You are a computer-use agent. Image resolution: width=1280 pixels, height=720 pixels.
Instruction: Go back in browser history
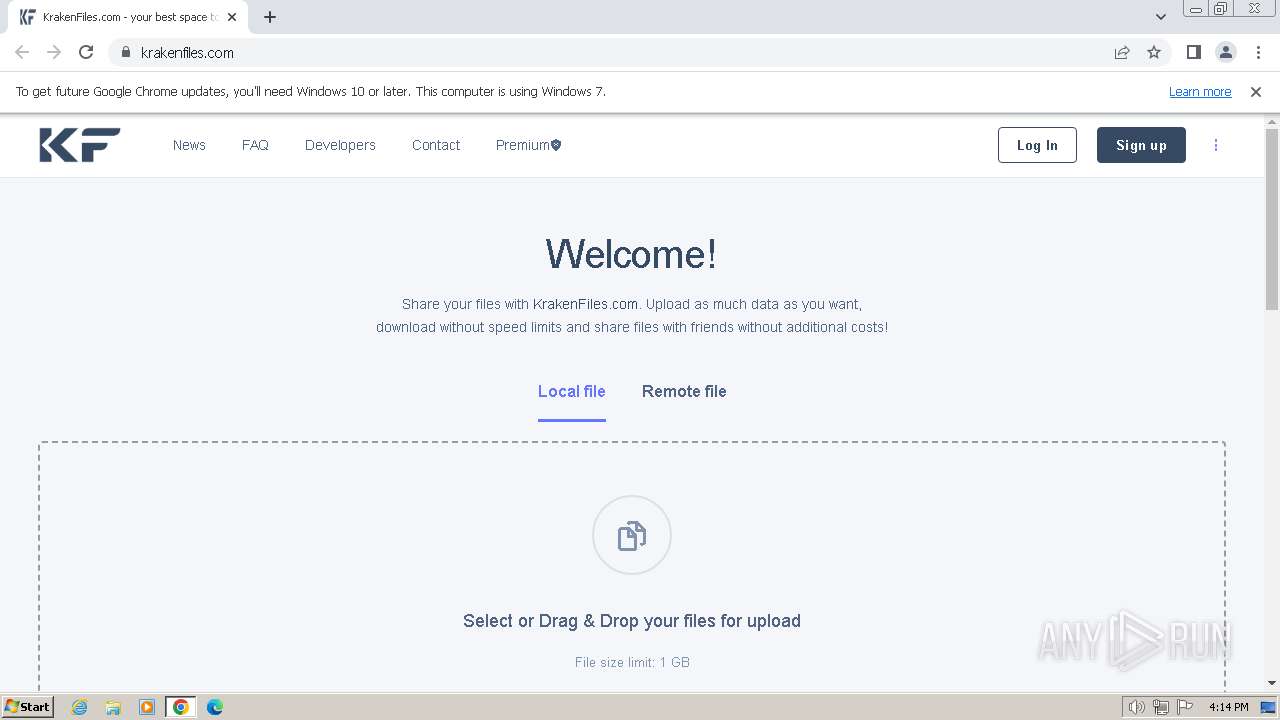coord(22,52)
